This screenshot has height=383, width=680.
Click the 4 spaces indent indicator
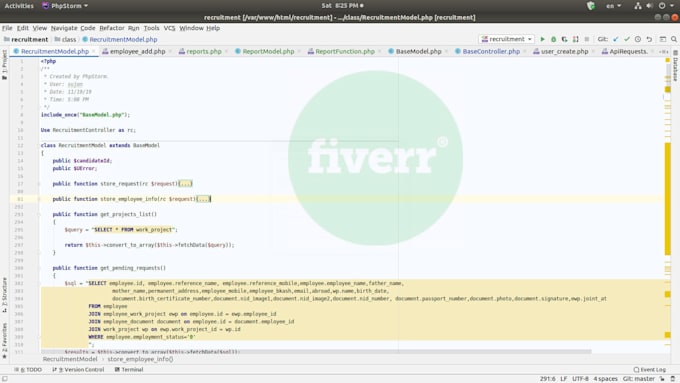click(x=605, y=379)
